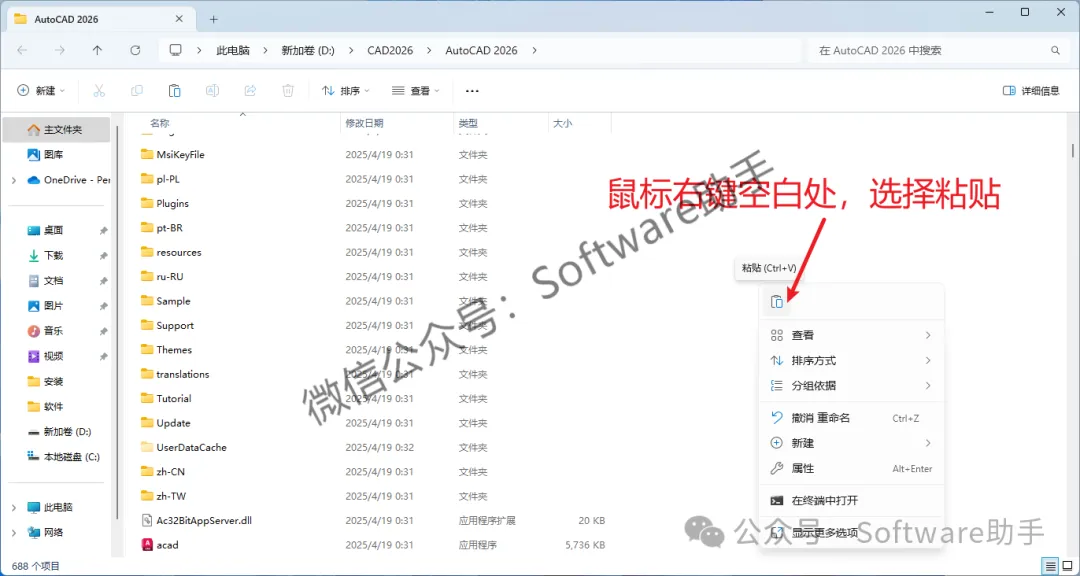Choose 在终端中打开 in context menu
1080x576 pixels.
(x=851, y=501)
